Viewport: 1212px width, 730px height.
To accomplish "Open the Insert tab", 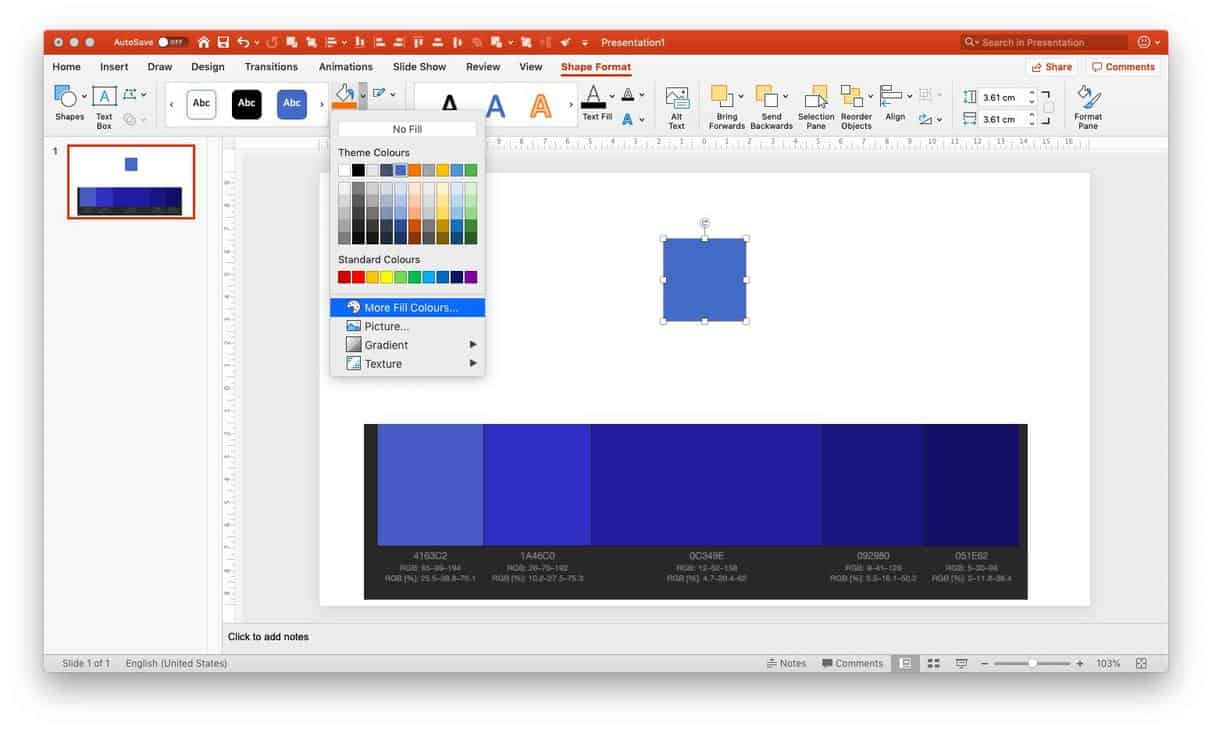I will (114, 67).
